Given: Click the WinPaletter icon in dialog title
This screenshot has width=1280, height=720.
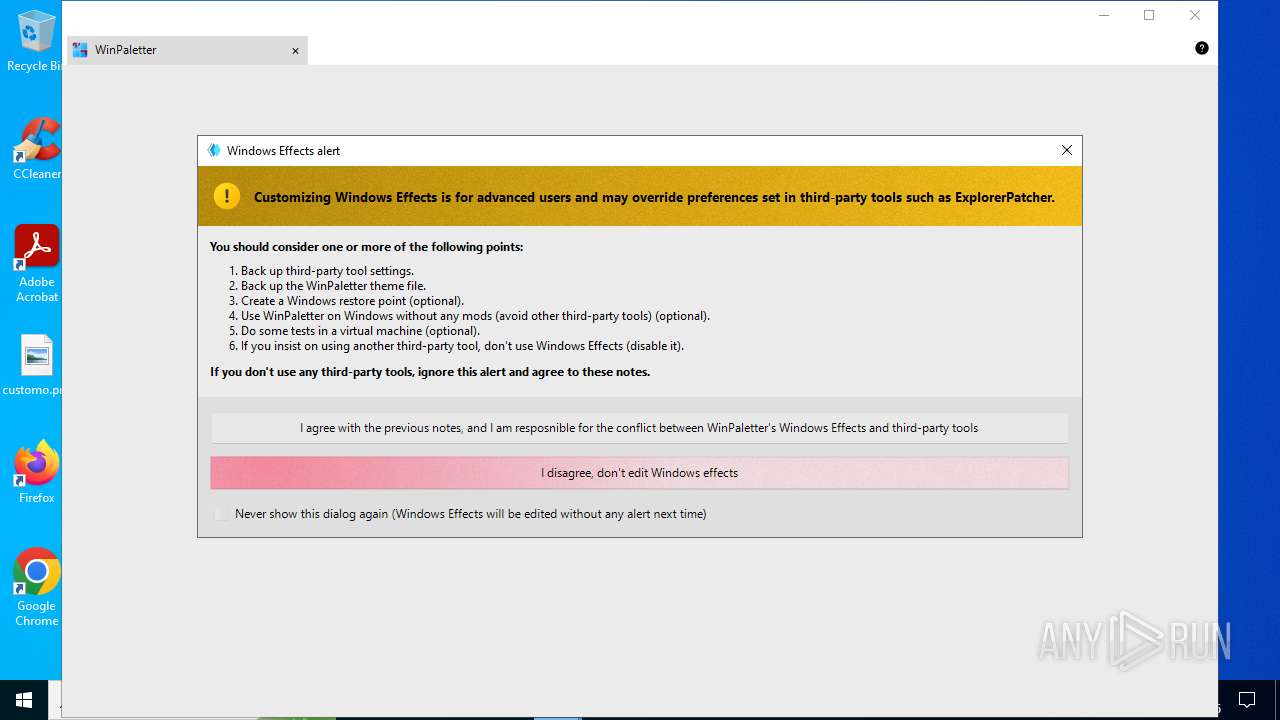Looking at the screenshot, I should (x=213, y=150).
